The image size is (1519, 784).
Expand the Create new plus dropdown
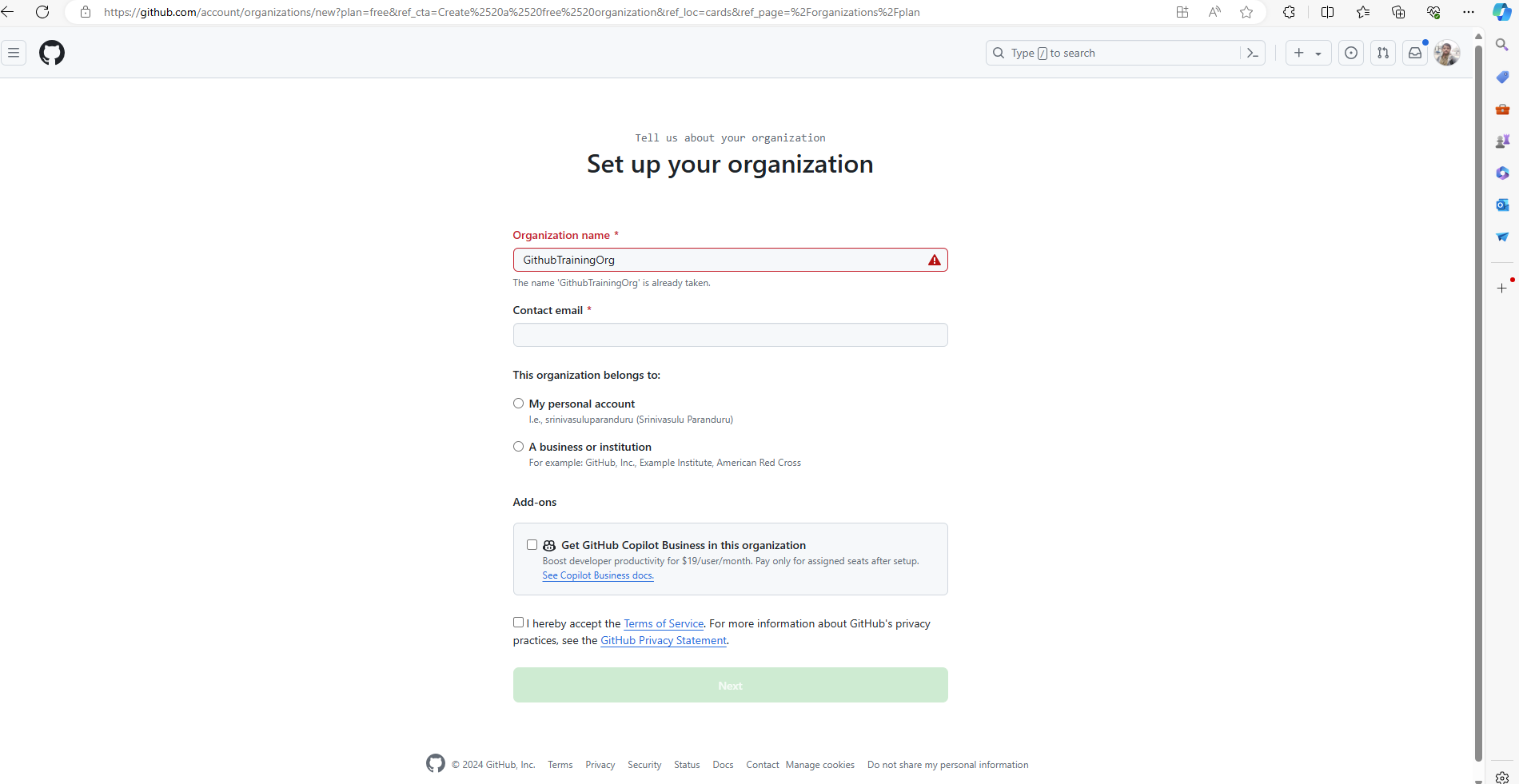click(1308, 53)
